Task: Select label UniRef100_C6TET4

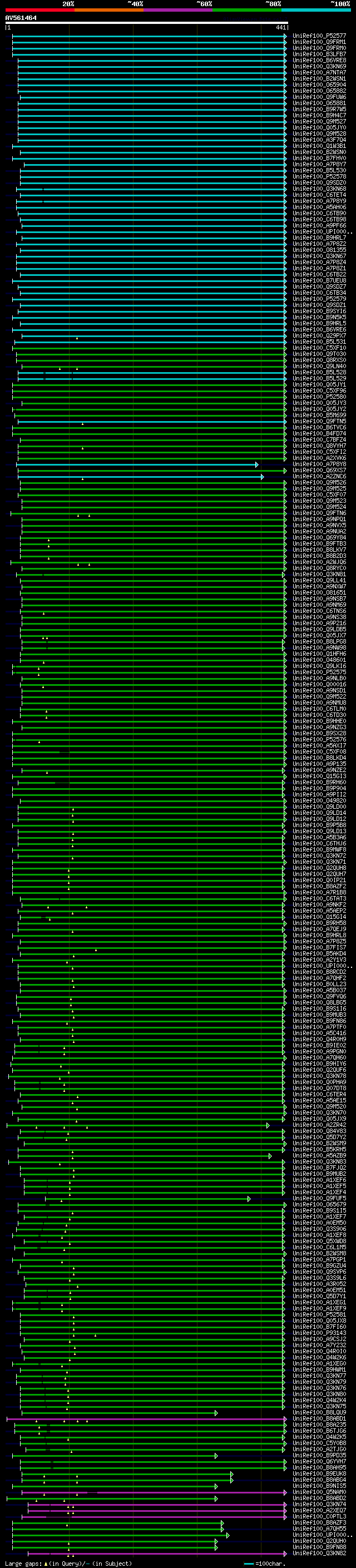Action: [x=319, y=195]
